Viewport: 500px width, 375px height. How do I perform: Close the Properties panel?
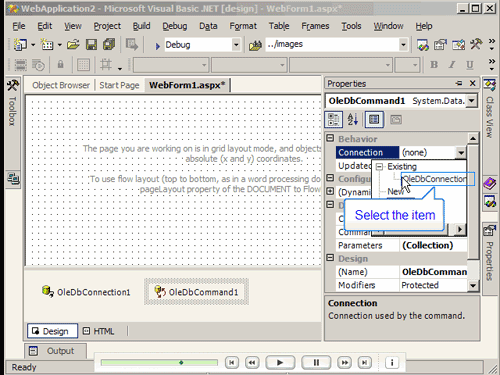pos(472,83)
